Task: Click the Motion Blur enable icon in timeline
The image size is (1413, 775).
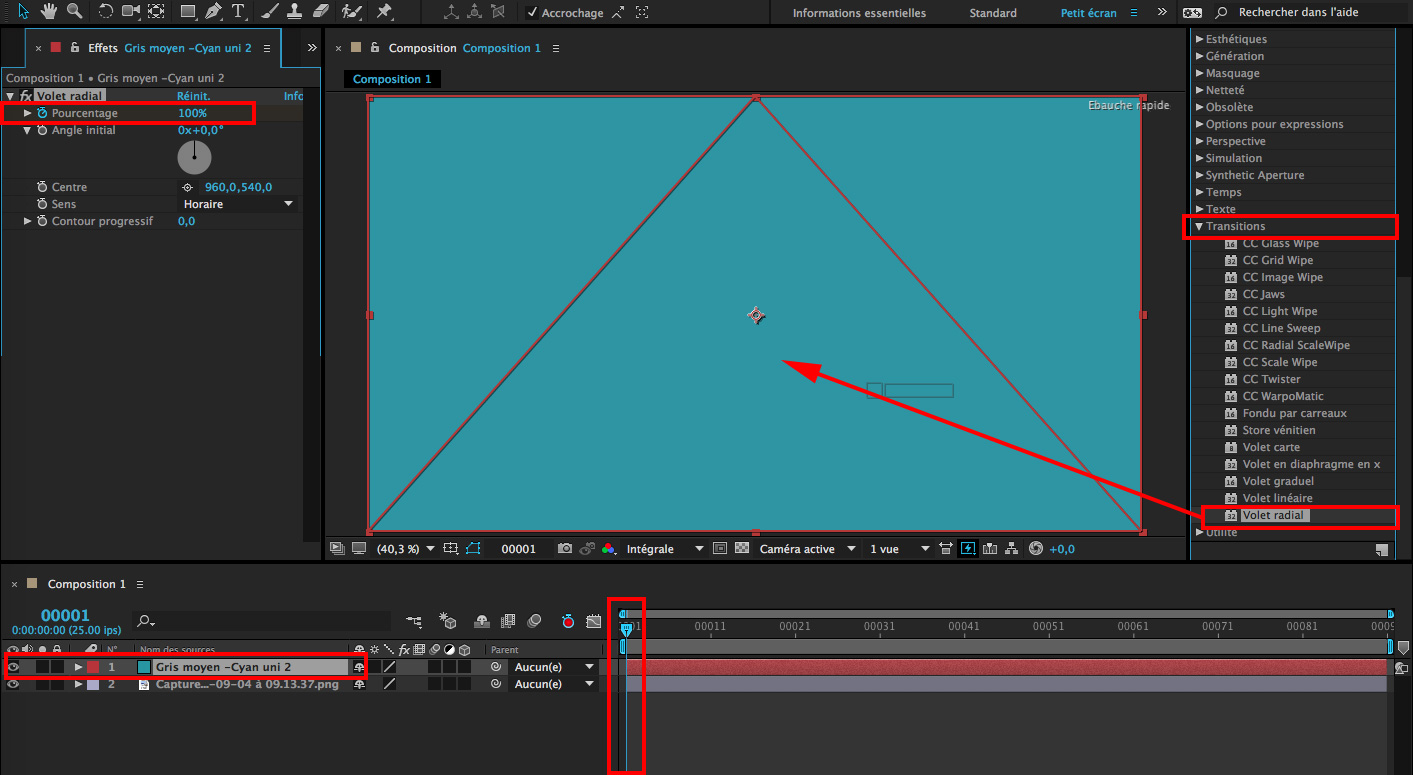Action: click(534, 621)
